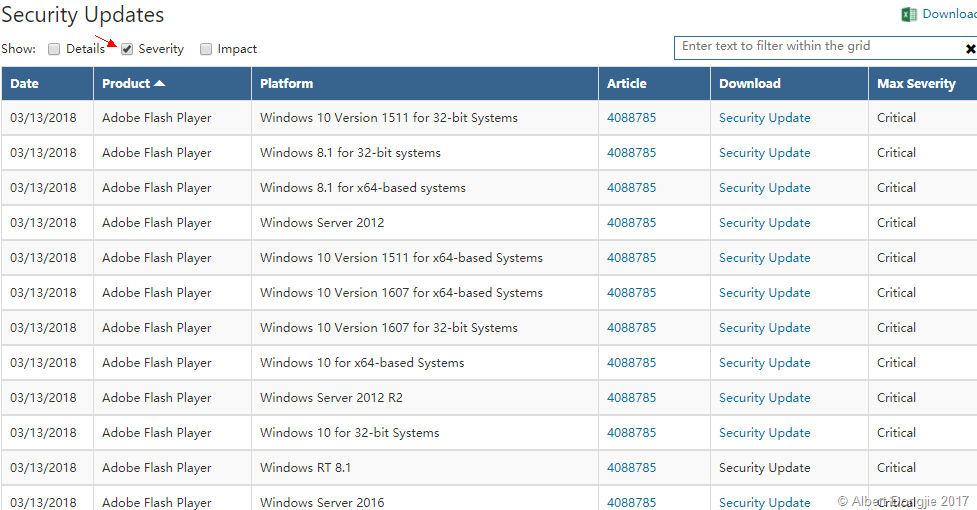Click the Article column header
Viewport: 977px width, 510px height.
(627, 84)
